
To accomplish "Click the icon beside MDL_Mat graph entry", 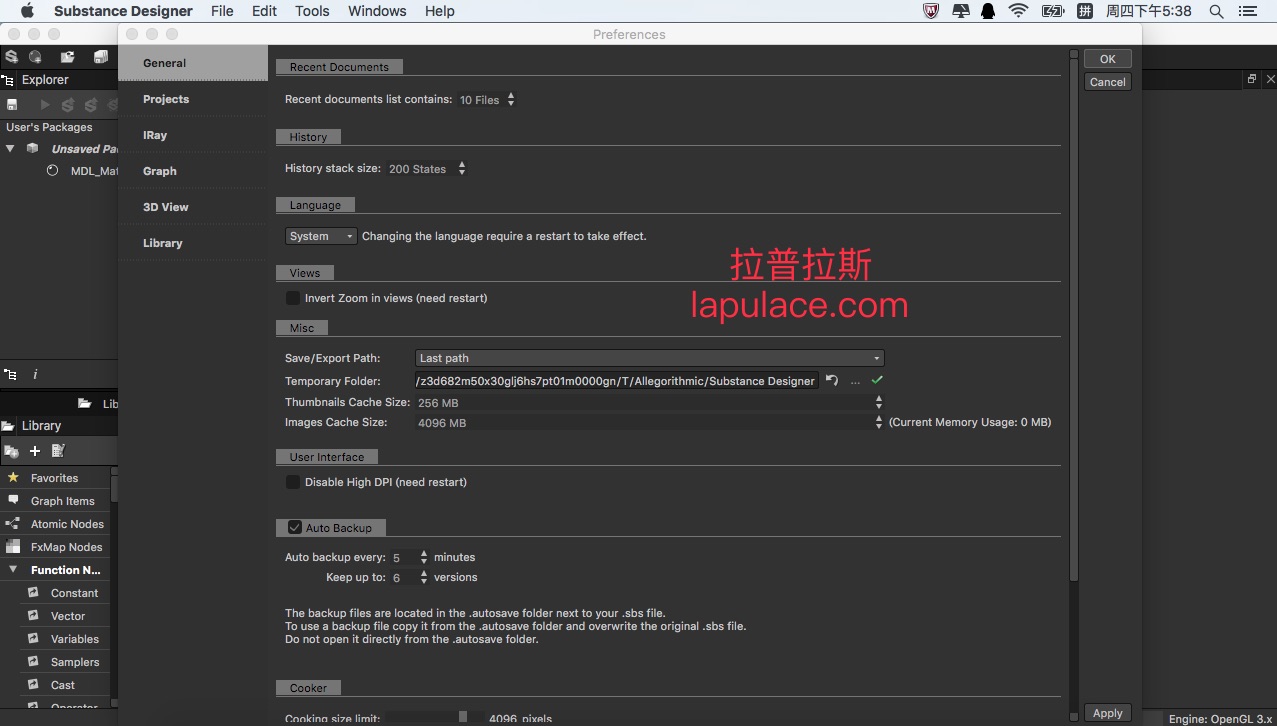I will [53, 171].
